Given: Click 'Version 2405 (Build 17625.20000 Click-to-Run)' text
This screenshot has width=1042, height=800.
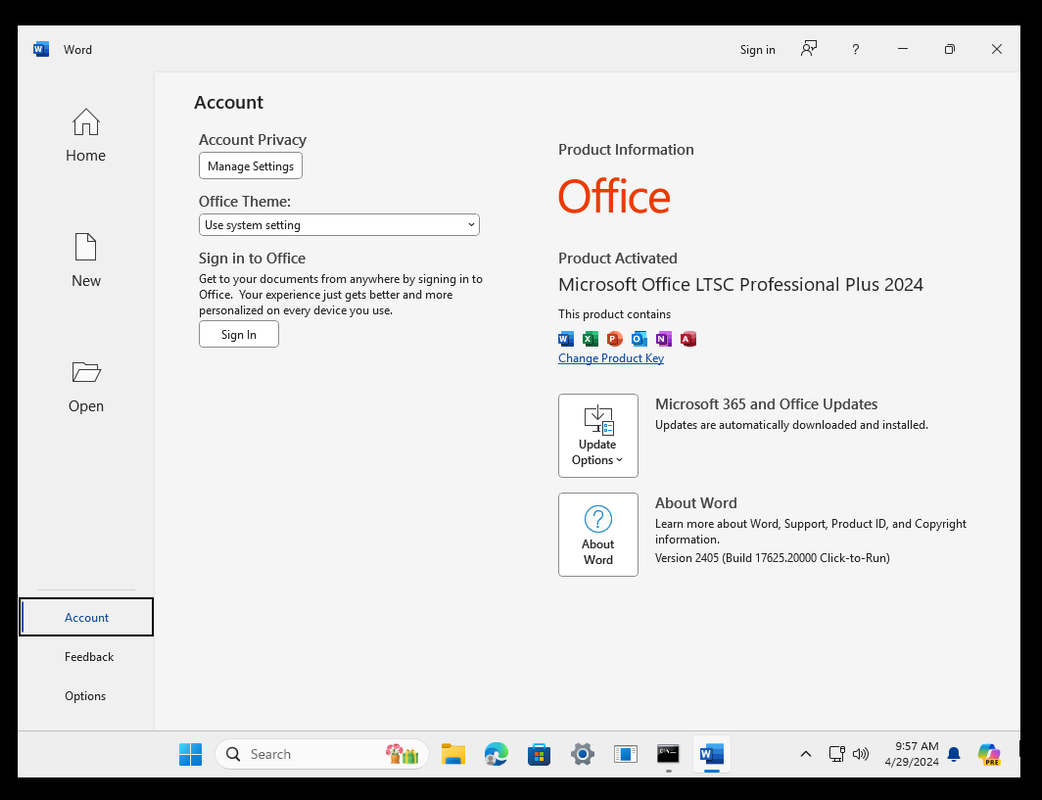Looking at the screenshot, I should coord(772,558).
